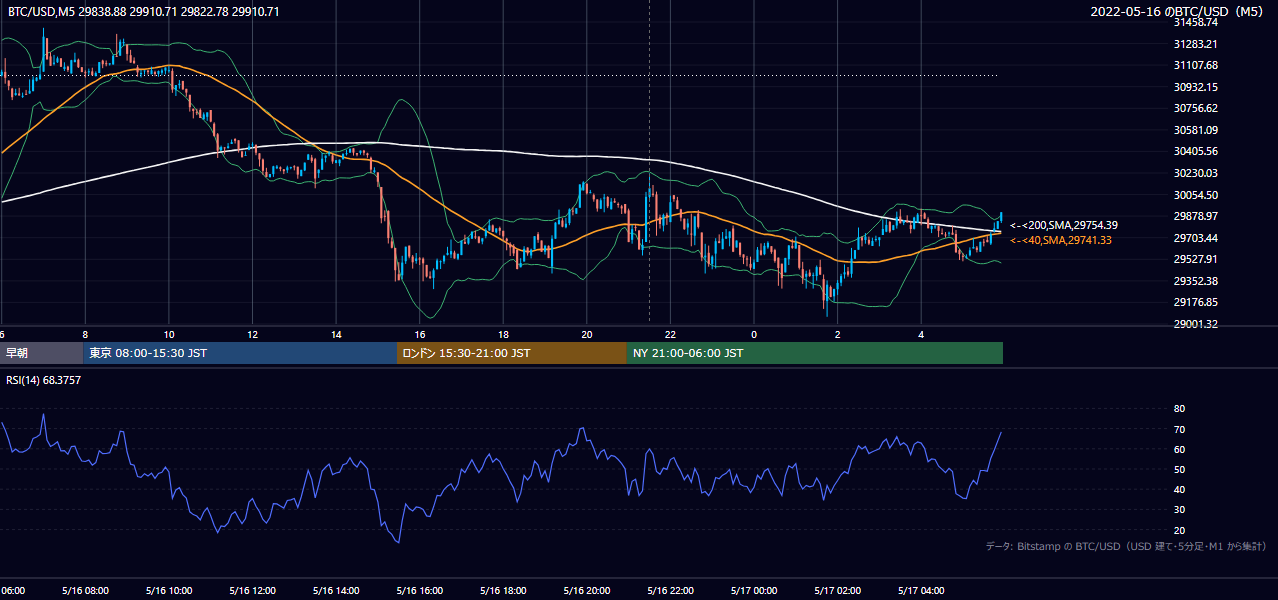Click the date label 5/17 02:00
Viewport: 1278px width, 600px height.
coord(838,590)
